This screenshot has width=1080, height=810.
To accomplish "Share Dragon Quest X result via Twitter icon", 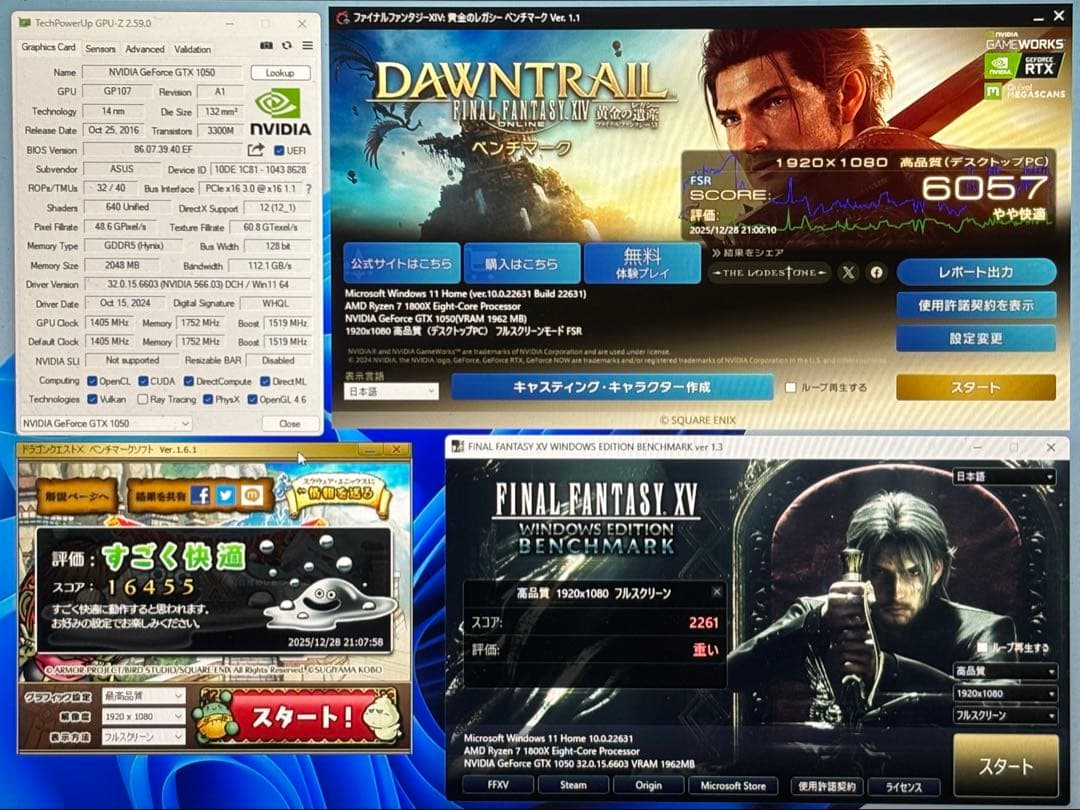I will pos(225,497).
